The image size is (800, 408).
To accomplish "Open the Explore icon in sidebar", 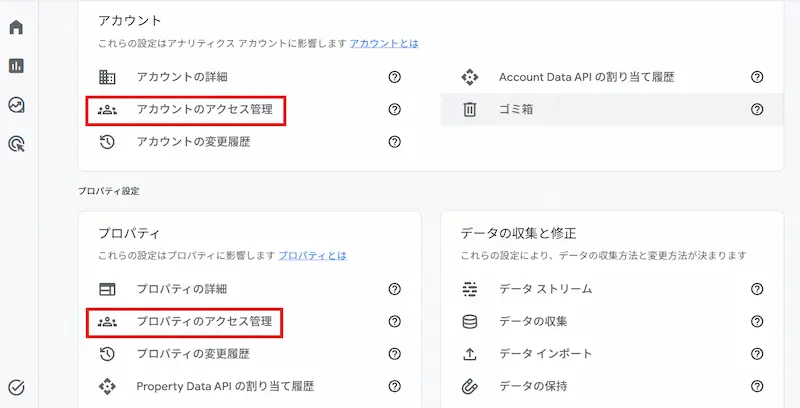I will [x=16, y=105].
